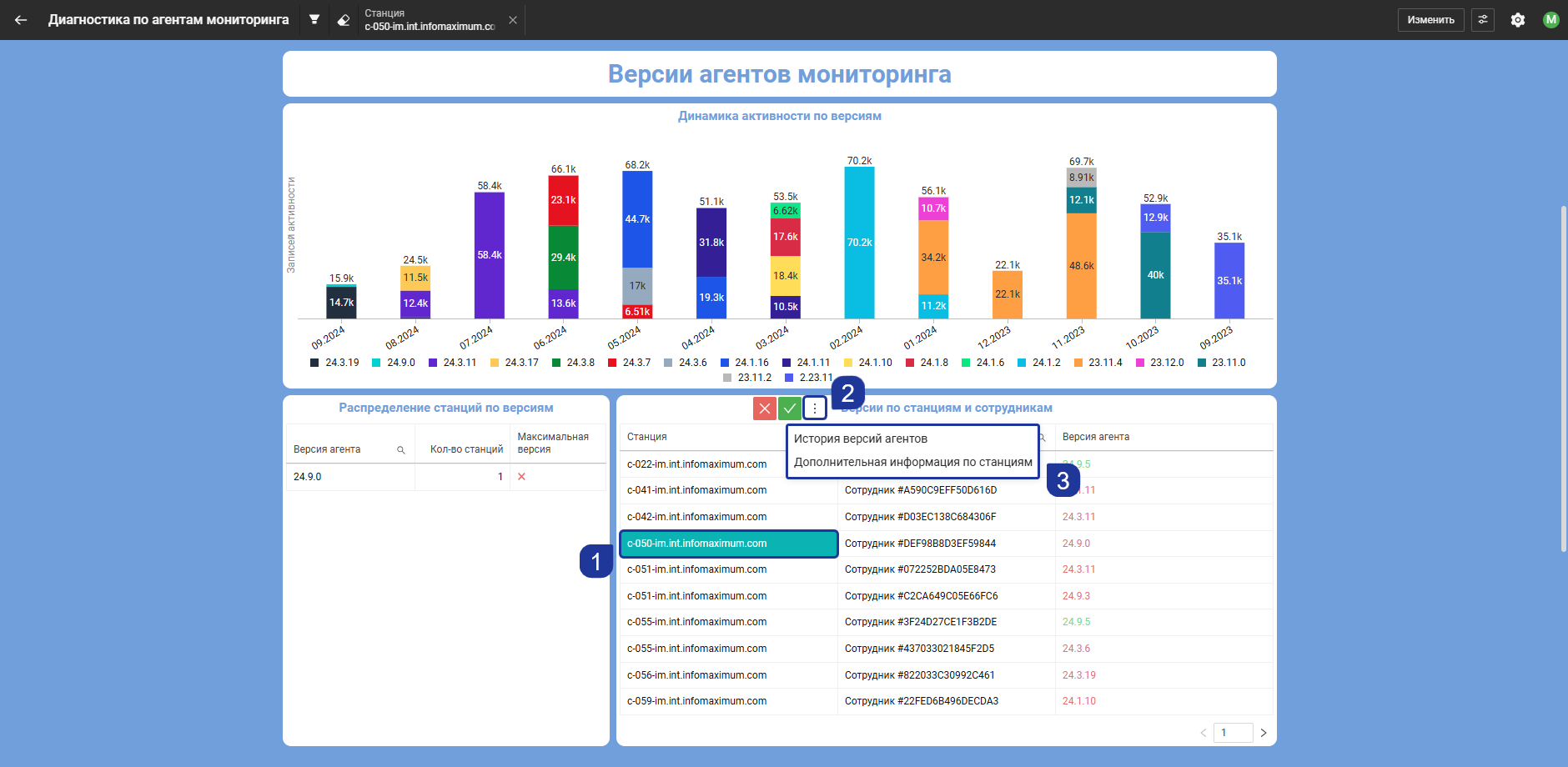Toggle legend item 23.11.4

tap(1098, 363)
